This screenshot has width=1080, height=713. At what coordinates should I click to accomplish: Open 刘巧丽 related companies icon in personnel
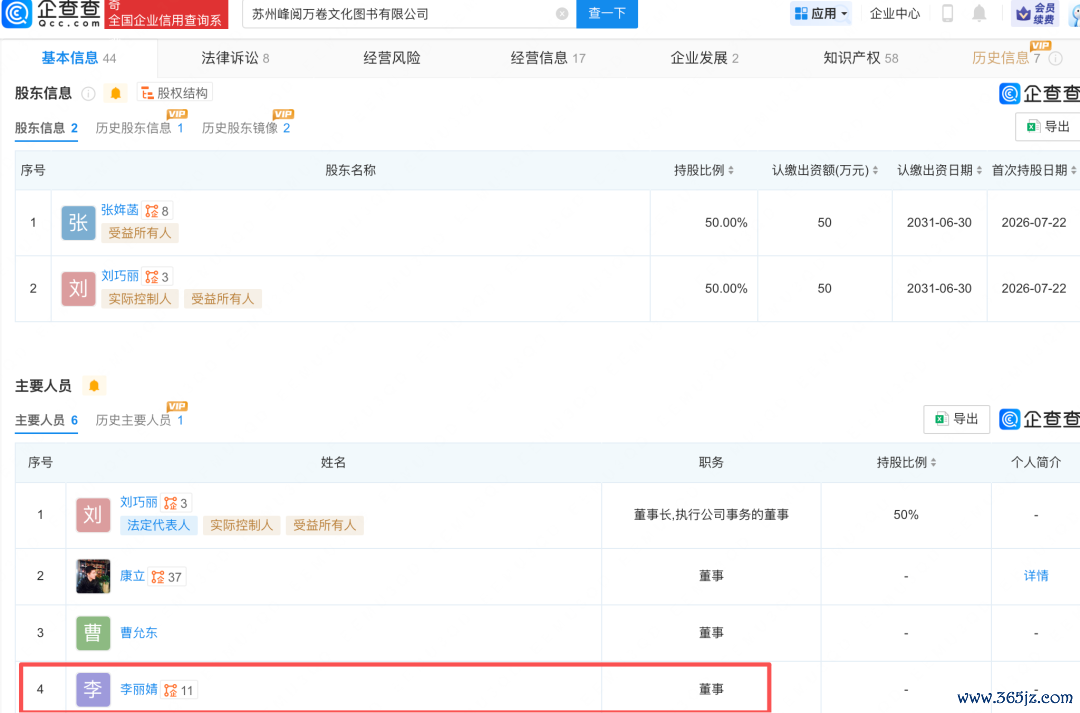pos(176,503)
